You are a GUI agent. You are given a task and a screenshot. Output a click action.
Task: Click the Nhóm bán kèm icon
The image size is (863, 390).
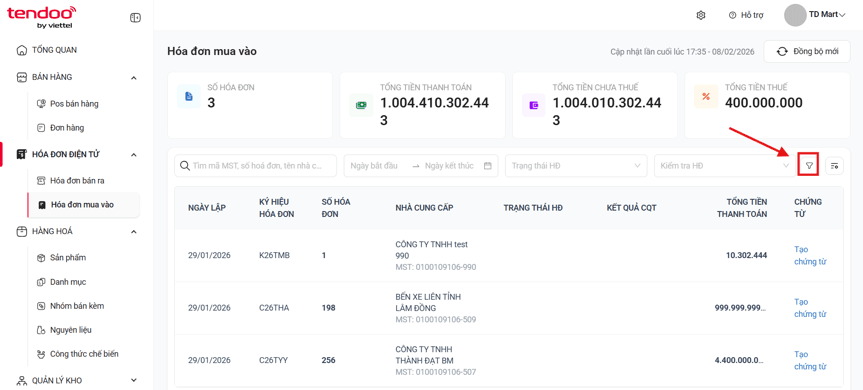40,306
